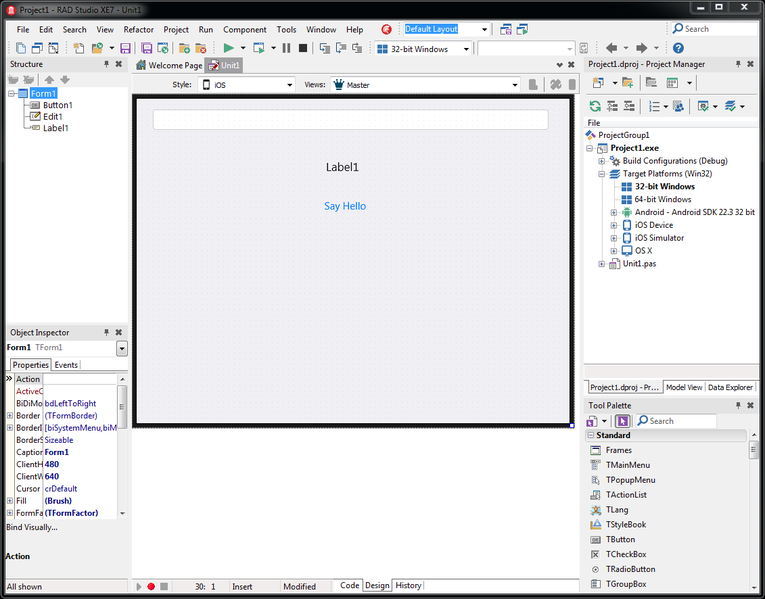Image resolution: width=765 pixels, height=599 pixels.
Task: Click the Bind Visually... link
Action: (x=32, y=527)
